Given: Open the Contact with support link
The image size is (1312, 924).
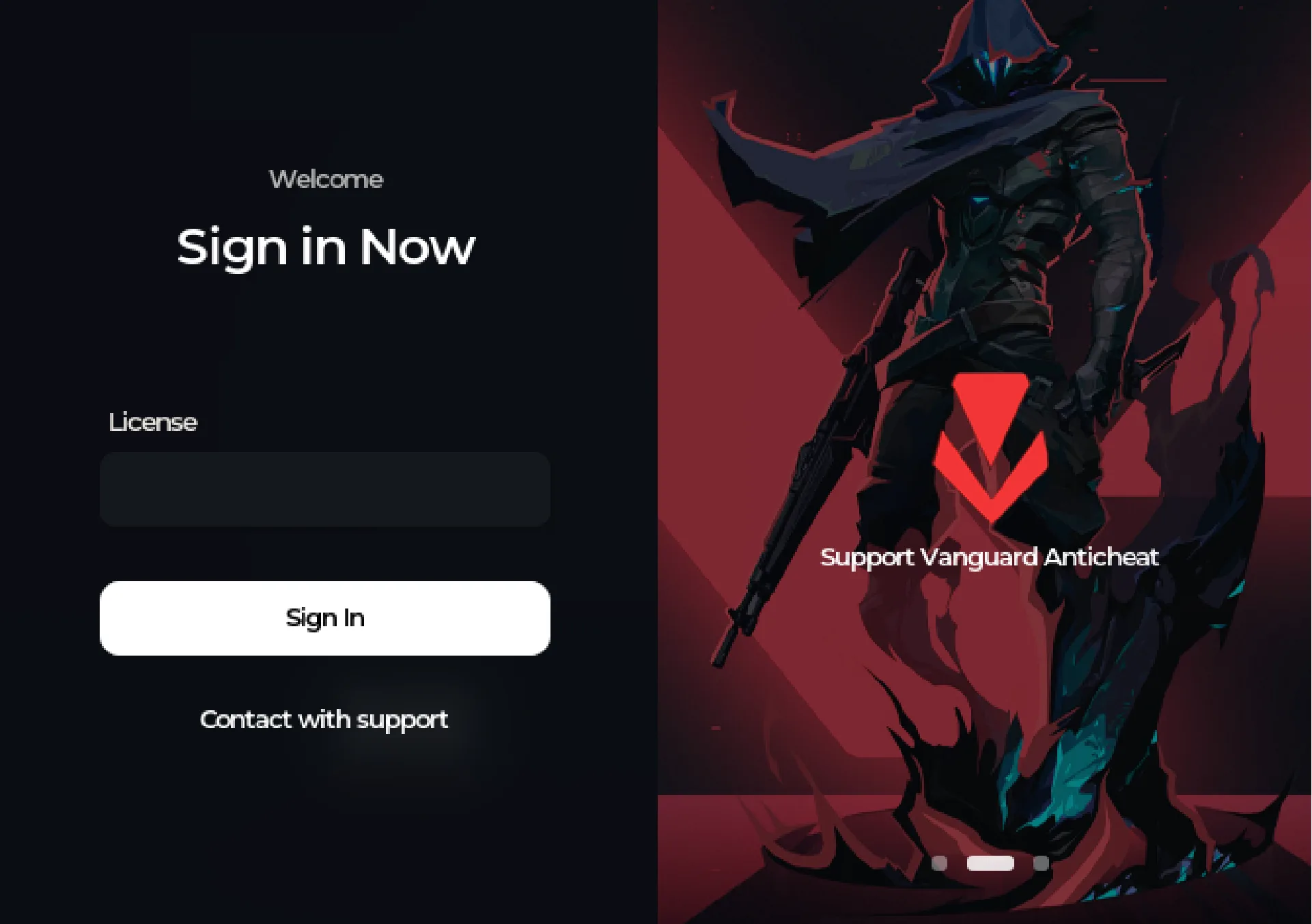Looking at the screenshot, I should 324,720.
